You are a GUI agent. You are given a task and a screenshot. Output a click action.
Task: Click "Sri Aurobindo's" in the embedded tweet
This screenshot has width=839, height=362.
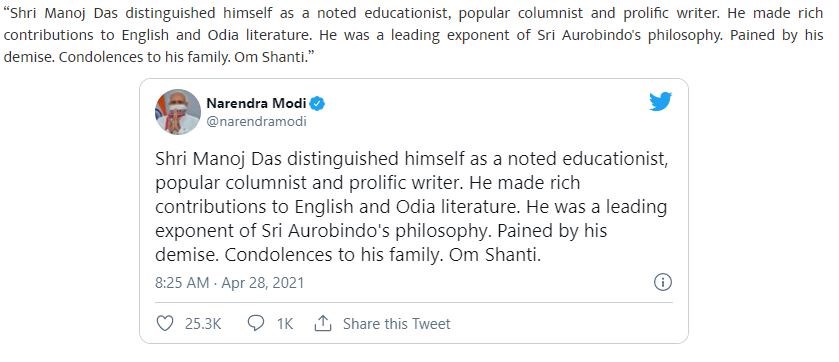tap(323, 231)
